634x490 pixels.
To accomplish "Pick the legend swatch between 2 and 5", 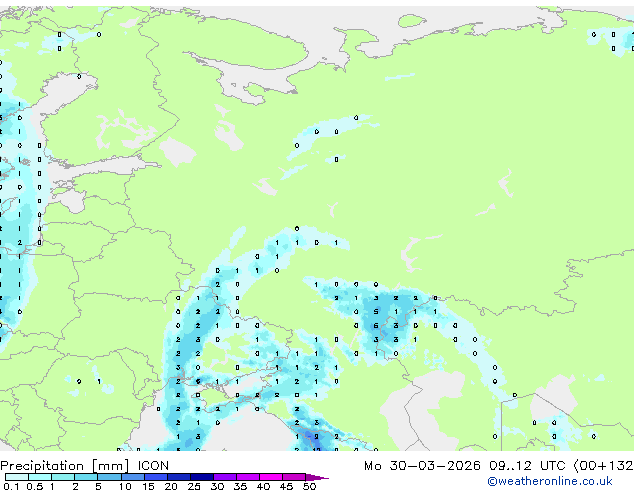I will (x=86, y=477).
